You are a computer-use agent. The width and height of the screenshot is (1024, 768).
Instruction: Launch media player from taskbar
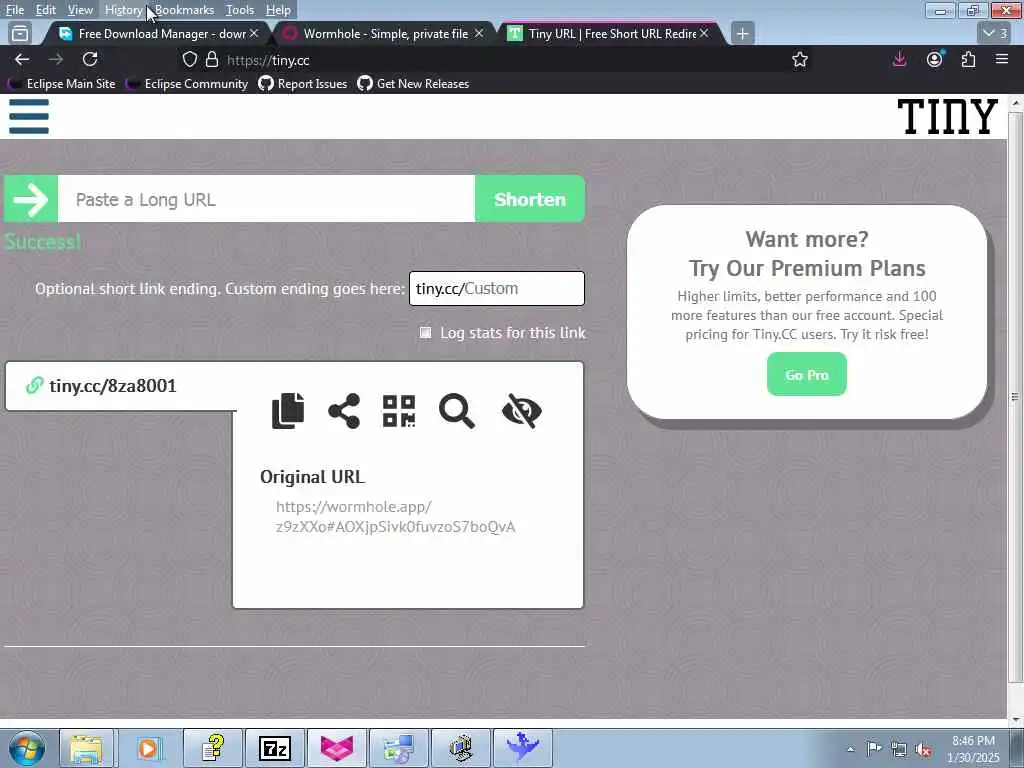pos(148,748)
